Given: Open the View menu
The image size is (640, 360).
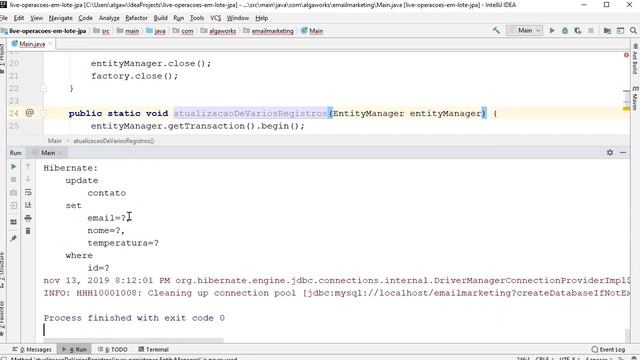Looking at the screenshot, I should 36,18.
